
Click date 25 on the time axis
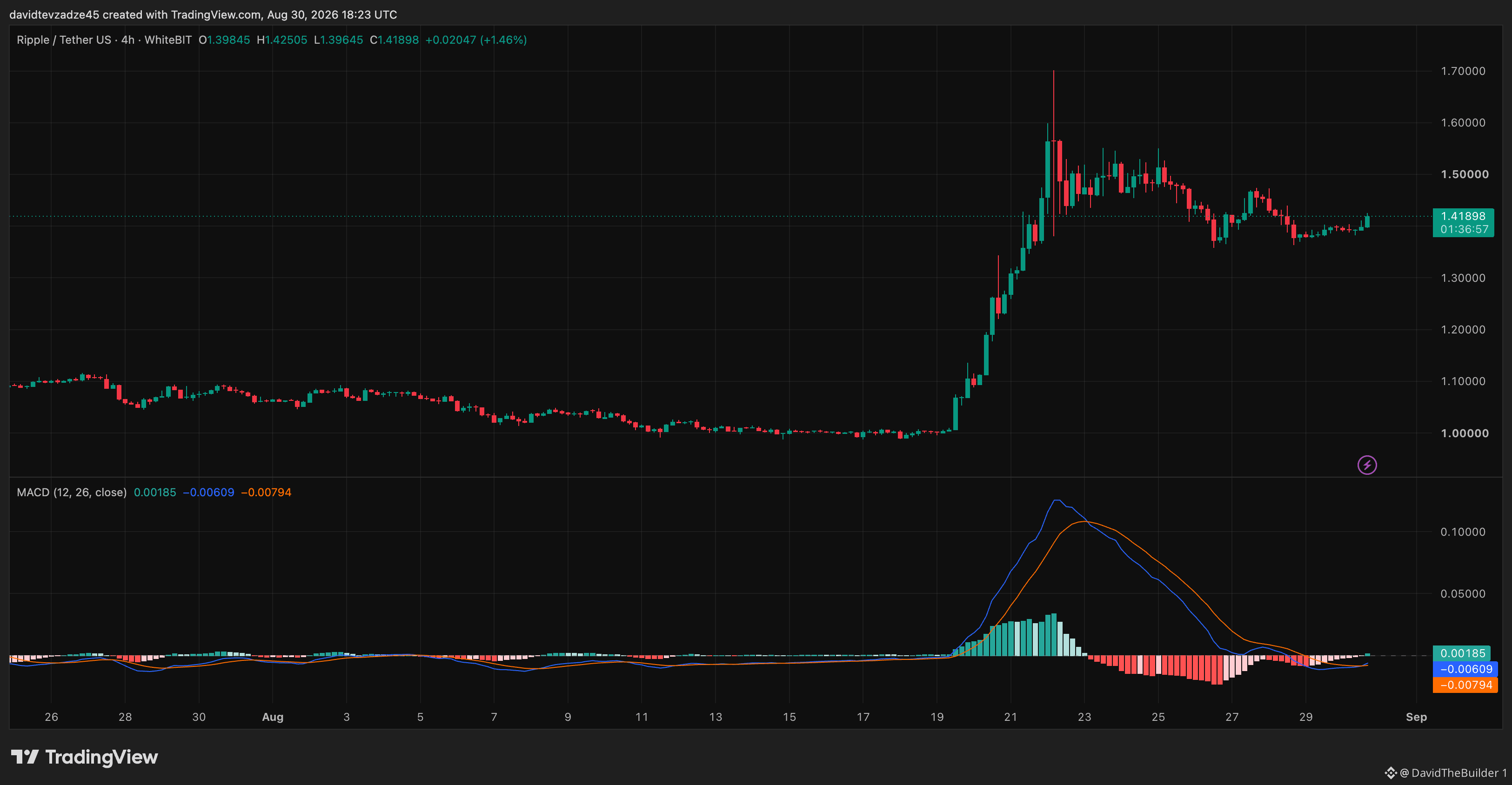point(1158,717)
